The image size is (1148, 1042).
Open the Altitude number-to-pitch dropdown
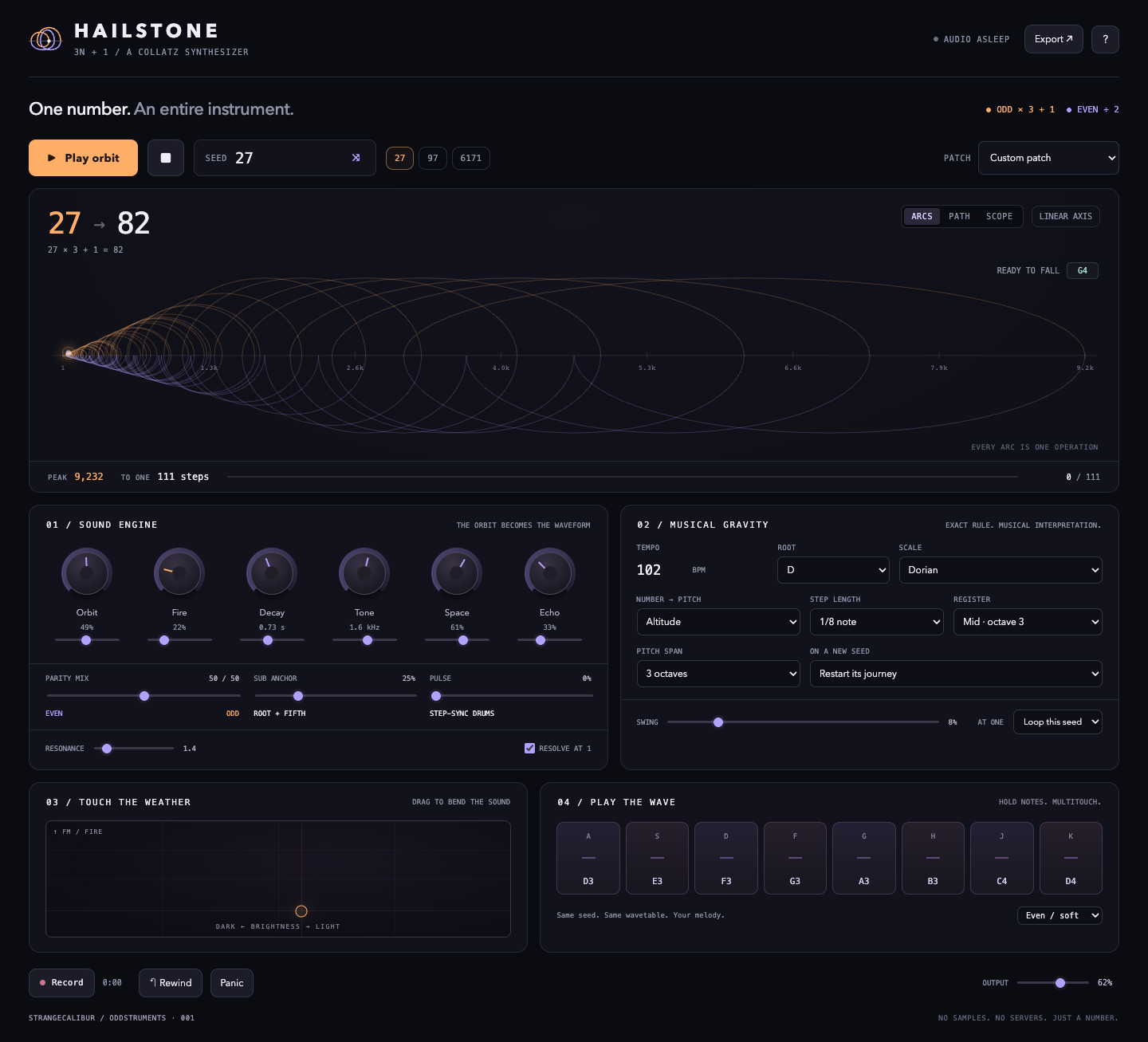click(x=718, y=622)
